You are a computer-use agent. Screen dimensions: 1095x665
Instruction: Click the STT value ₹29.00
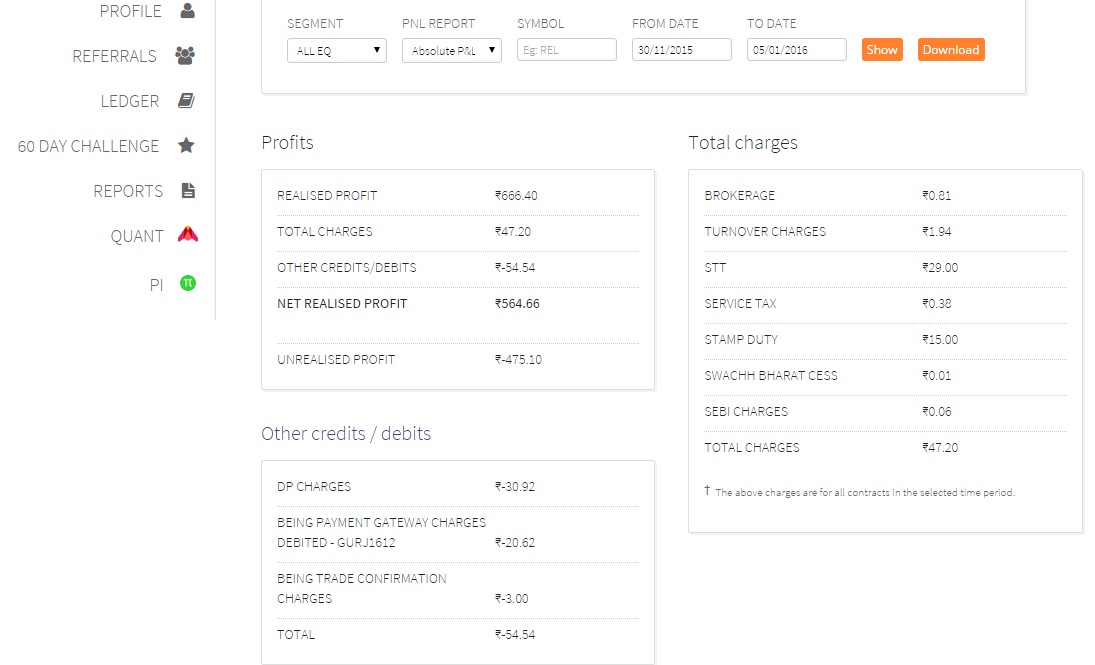(x=940, y=268)
